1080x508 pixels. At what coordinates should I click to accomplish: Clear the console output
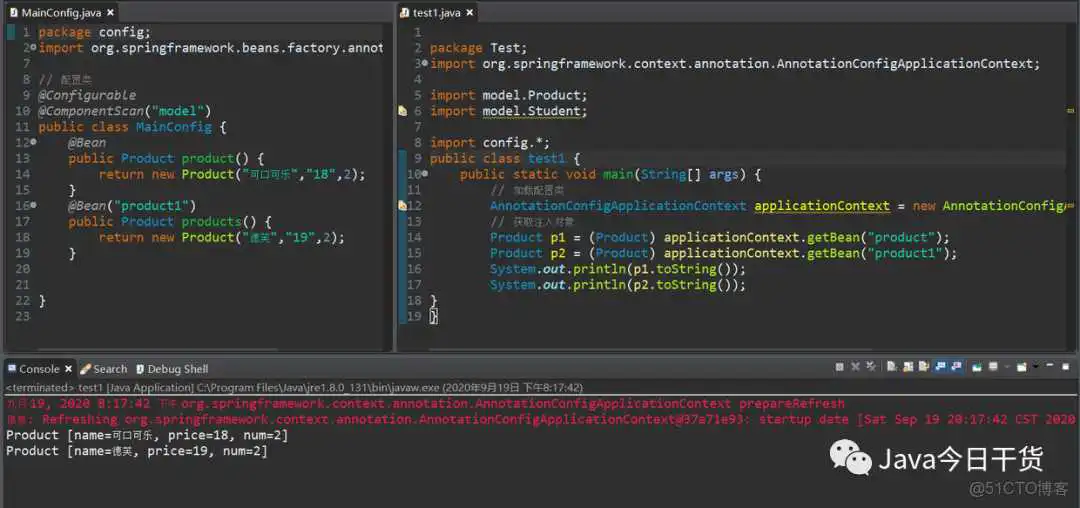point(891,367)
